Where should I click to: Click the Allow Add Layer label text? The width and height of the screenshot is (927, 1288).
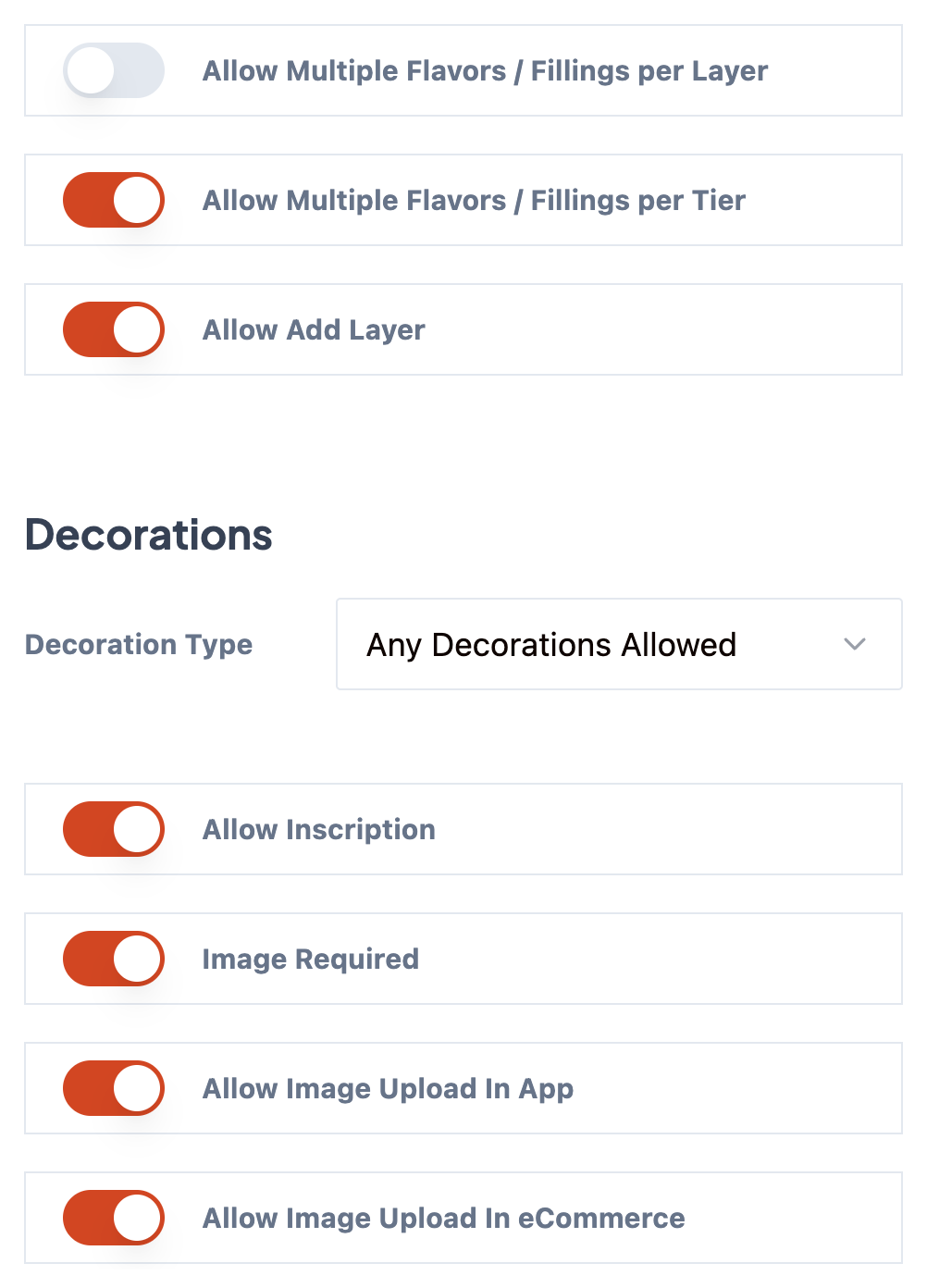click(x=314, y=329)
